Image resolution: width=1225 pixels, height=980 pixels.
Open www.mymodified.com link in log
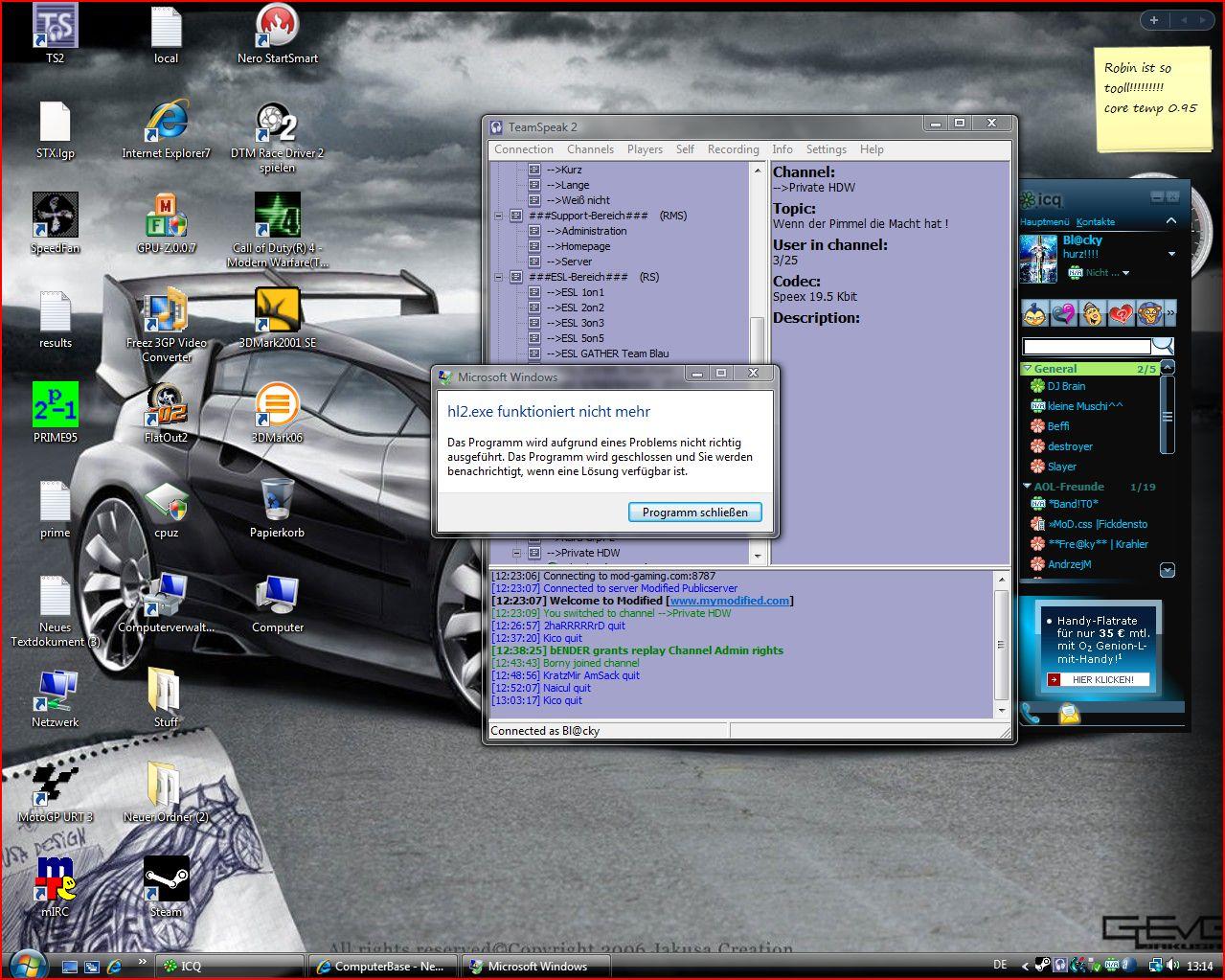[730, 601]
